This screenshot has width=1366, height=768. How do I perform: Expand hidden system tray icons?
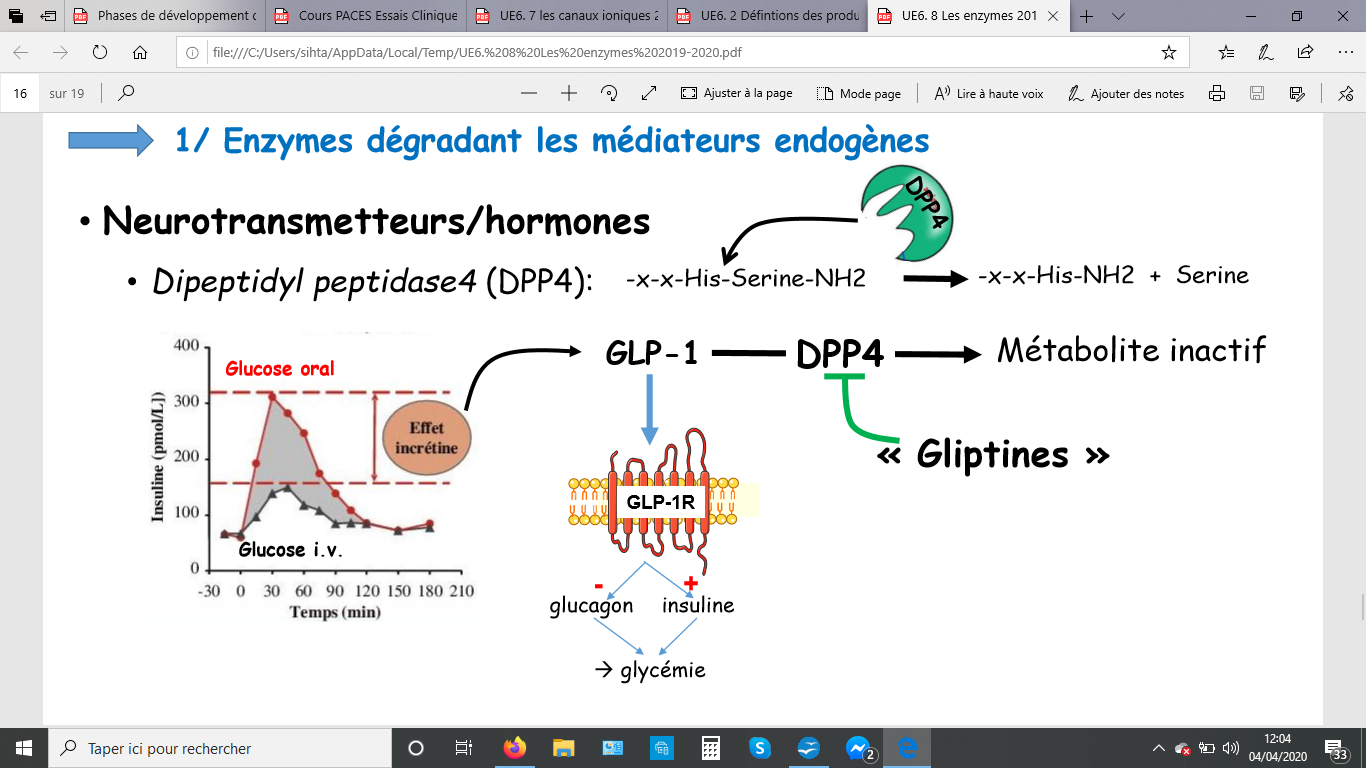(1158, 748)
